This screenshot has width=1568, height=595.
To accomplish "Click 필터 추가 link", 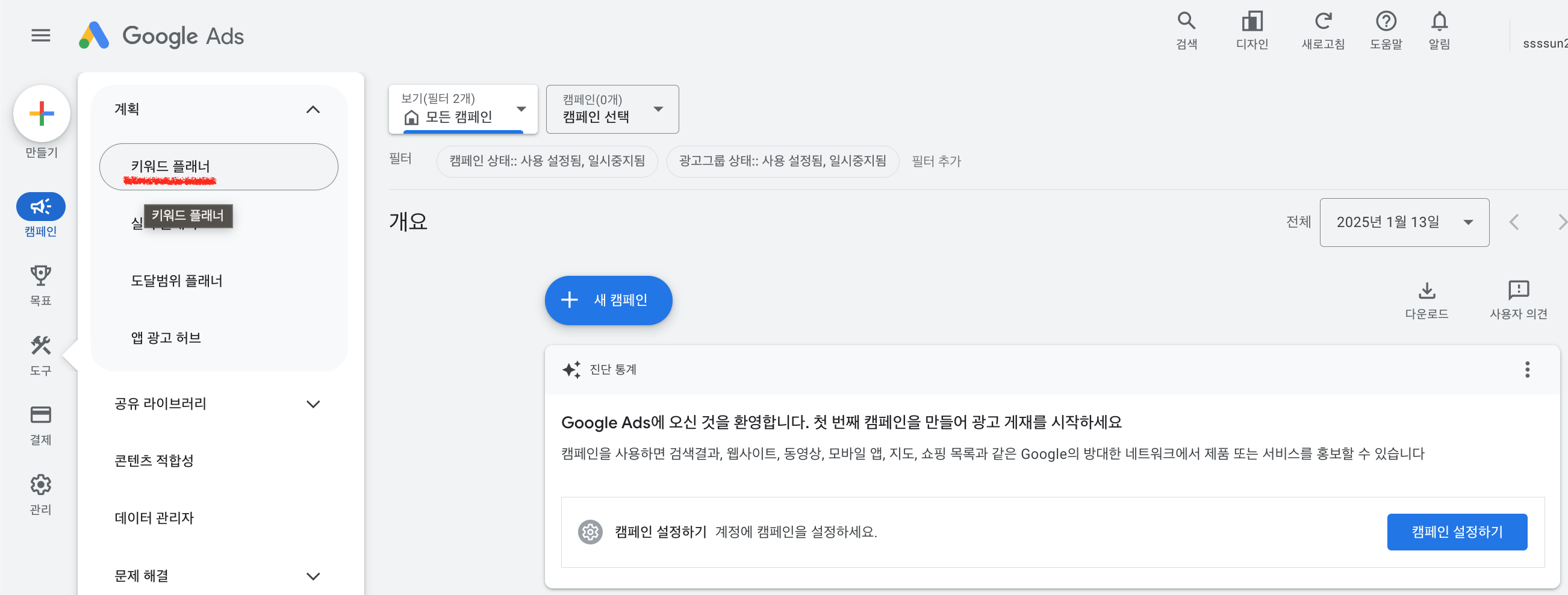I will (x=936, y=161).
